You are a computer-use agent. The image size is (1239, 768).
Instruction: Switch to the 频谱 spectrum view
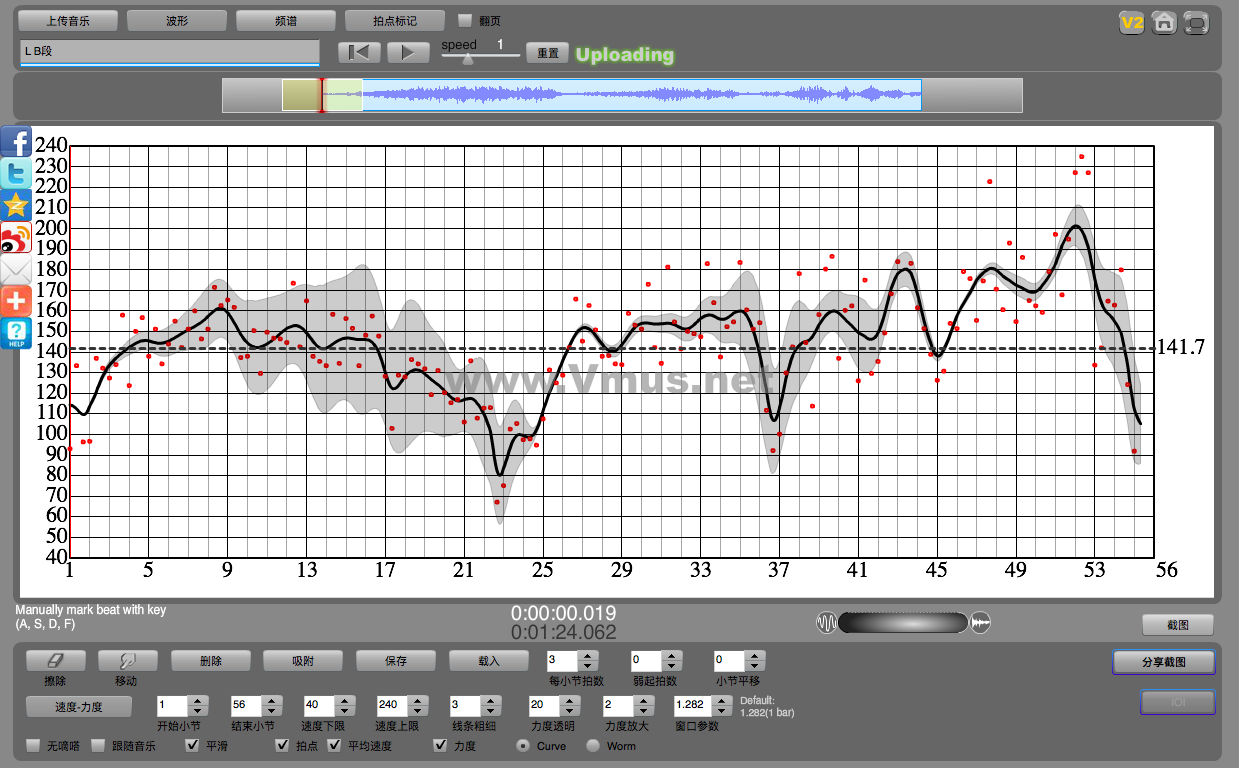285,21
